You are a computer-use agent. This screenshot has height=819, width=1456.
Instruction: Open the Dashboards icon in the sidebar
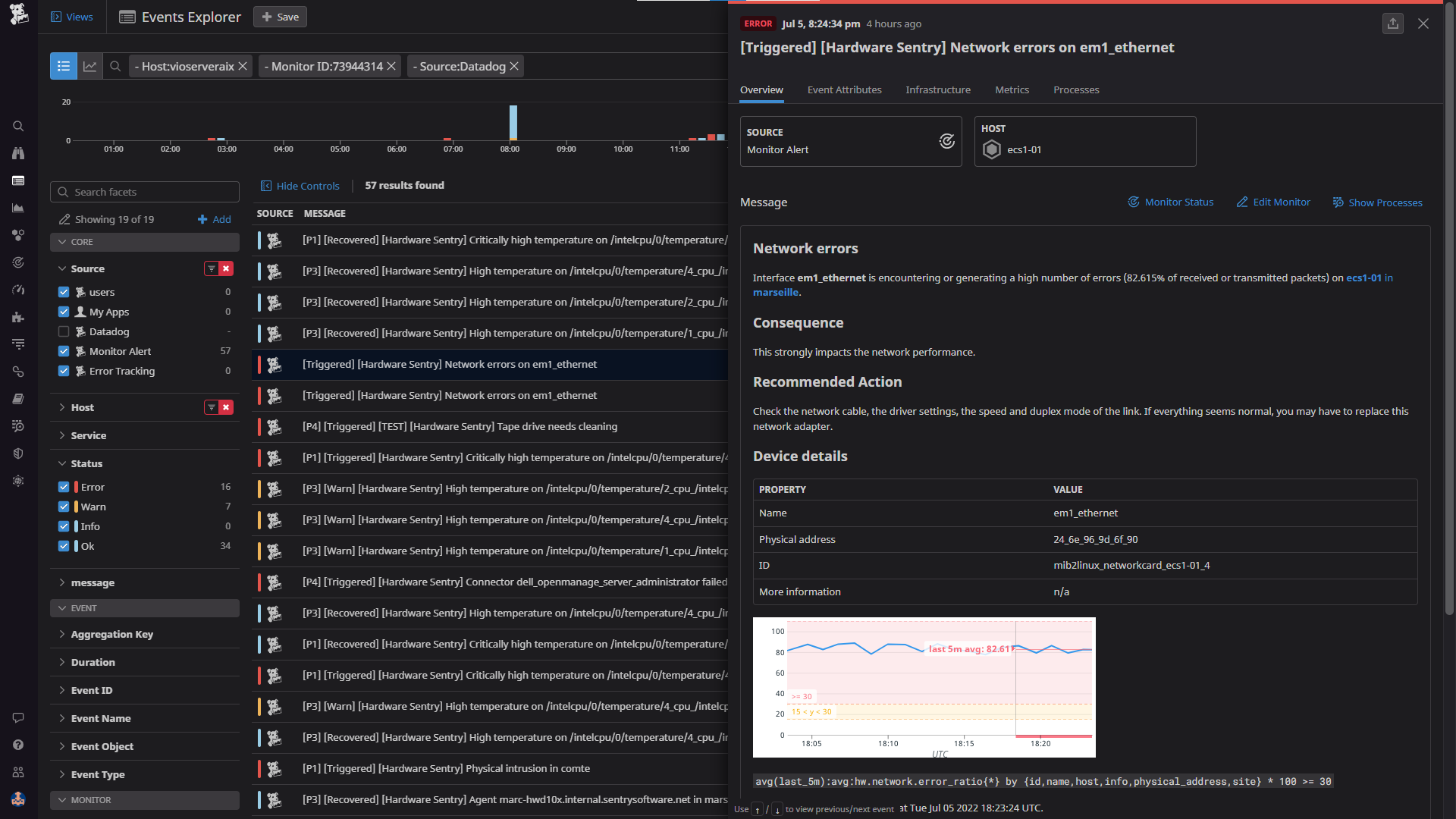click(x=18, y=180)
